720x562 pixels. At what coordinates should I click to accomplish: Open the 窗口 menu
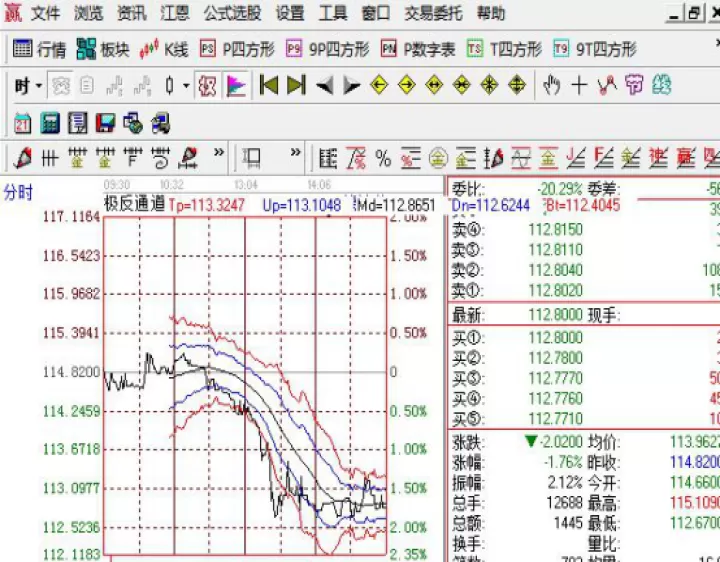tap(376, 13)
